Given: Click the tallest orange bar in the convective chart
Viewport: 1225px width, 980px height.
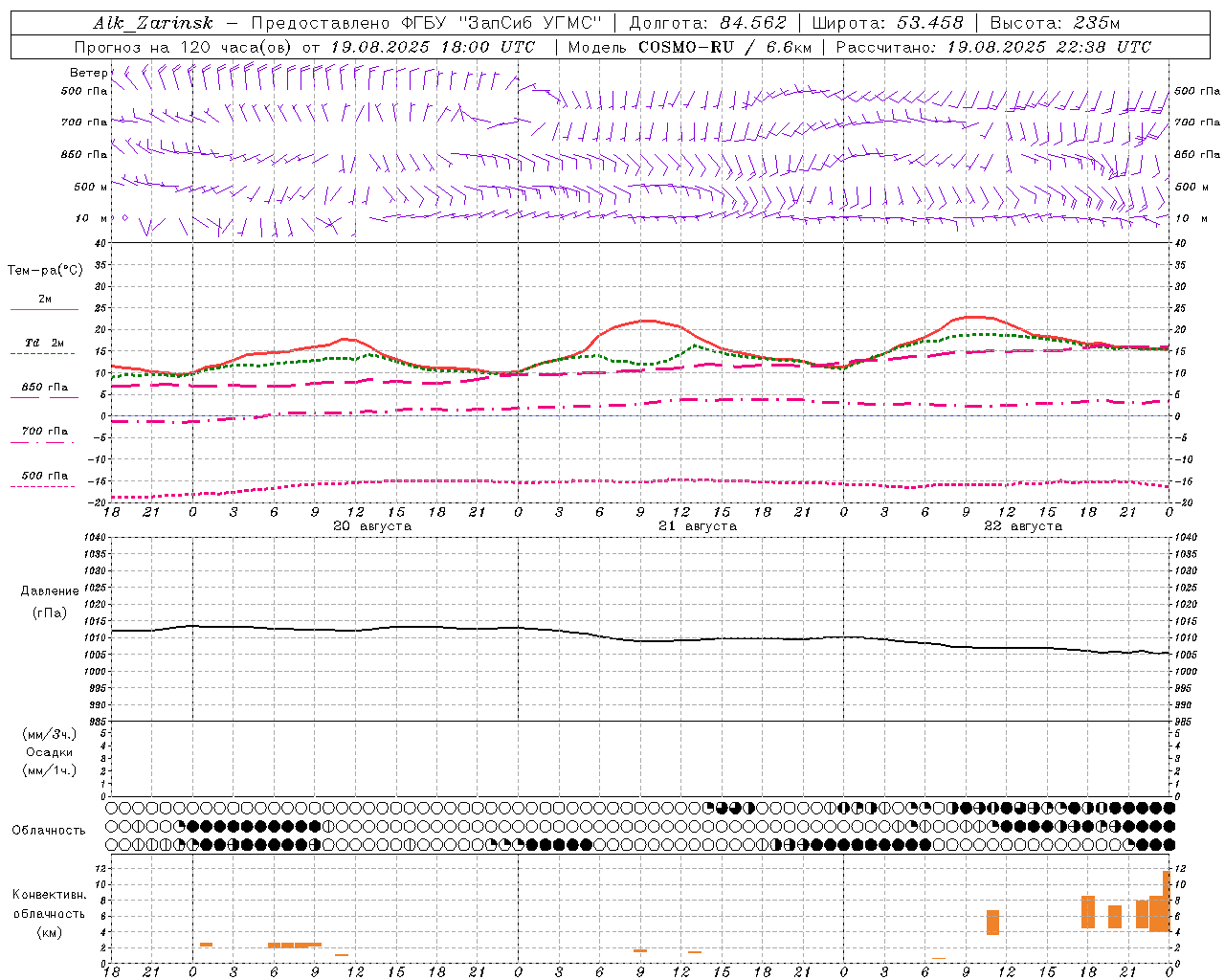Looking at the screenshot, I should (x=1167, y=901).
